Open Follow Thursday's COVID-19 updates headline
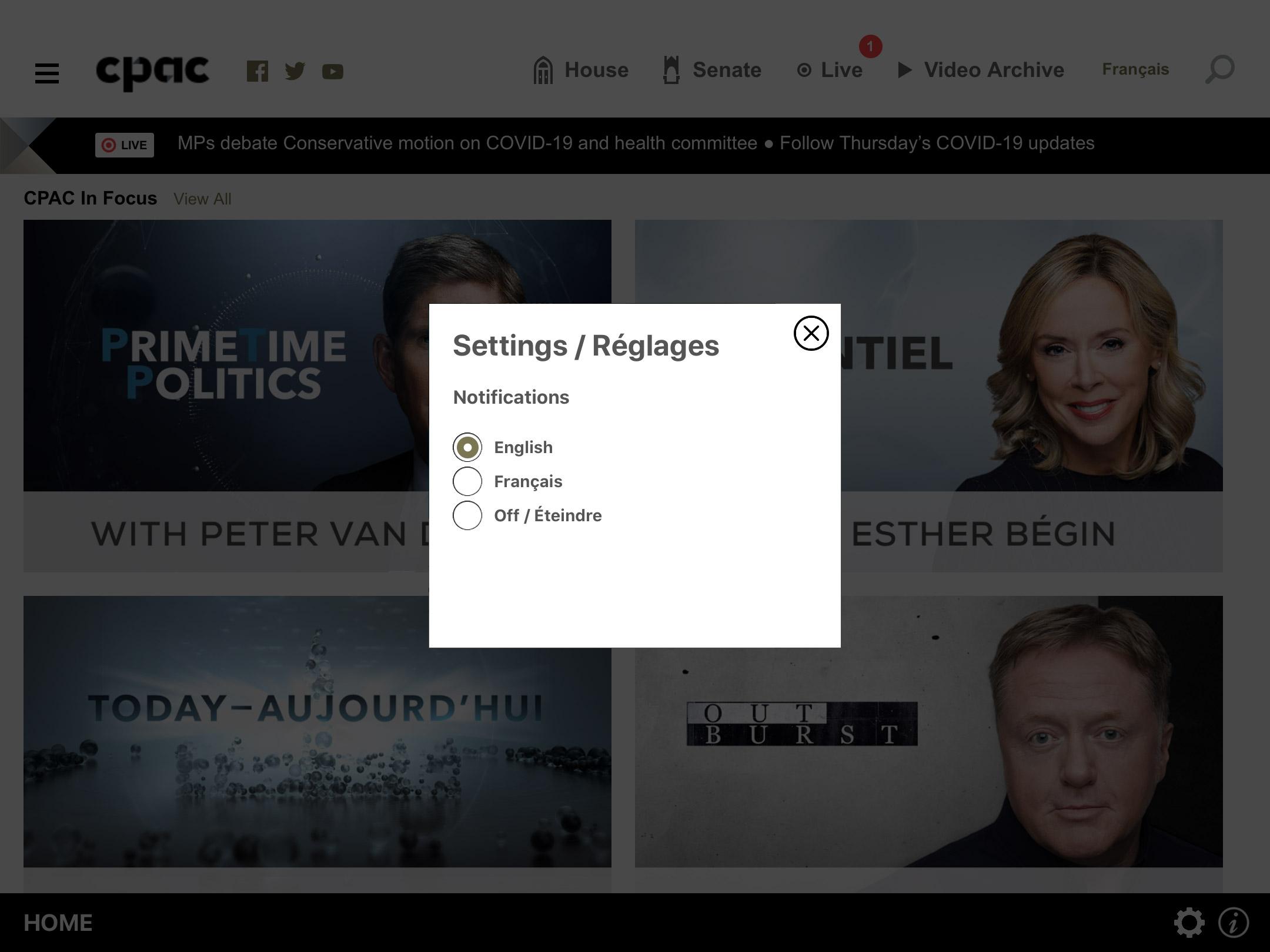The image size is (1270, 952). click(x=937, y=143)
